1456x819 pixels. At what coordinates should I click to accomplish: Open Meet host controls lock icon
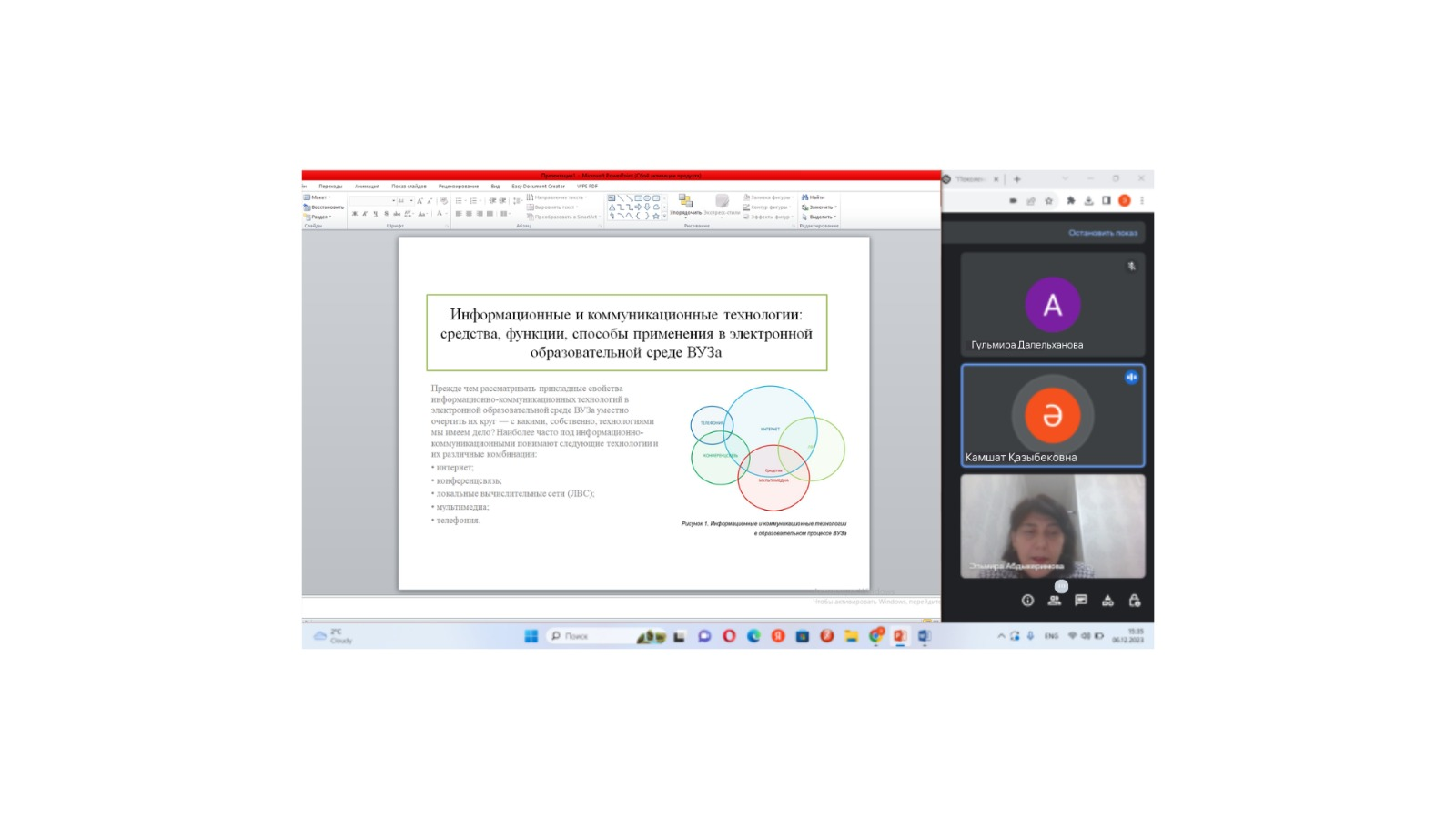pos(1134,601)
